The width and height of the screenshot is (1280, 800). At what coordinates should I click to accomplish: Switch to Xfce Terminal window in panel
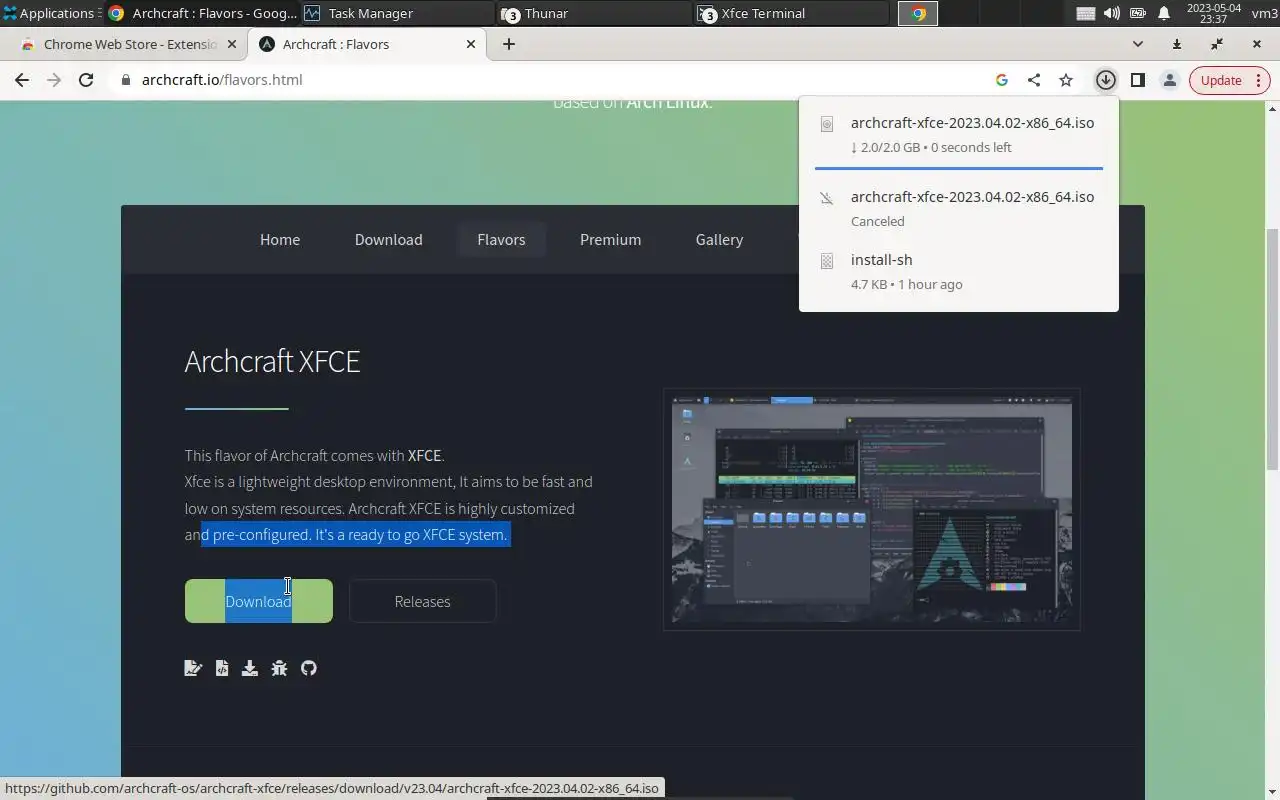[792, 13]
